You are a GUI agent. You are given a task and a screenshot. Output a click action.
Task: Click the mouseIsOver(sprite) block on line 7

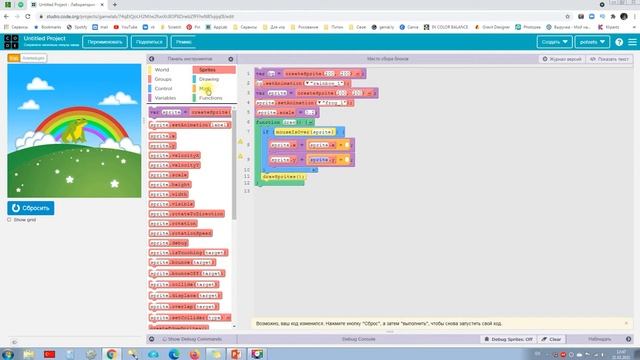point(305,132)
